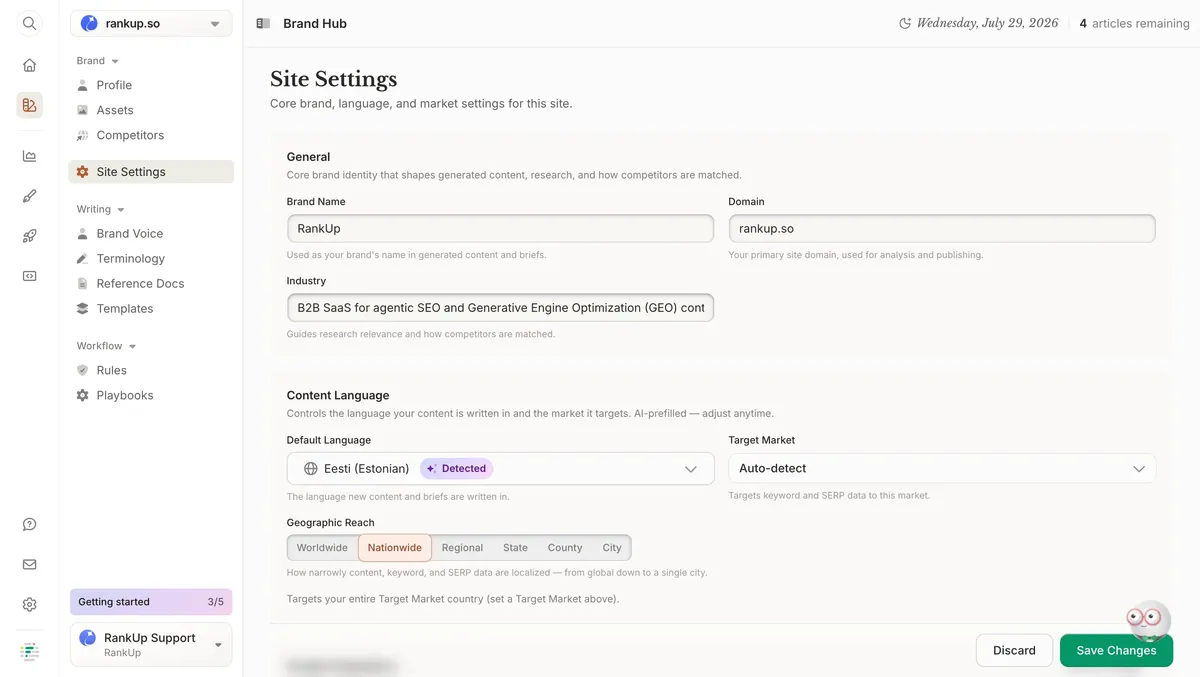Screen dimensions: 1200x677
Task: Open Templates in the sidebar
Action: pyautogui.click(x=151, y=308)
